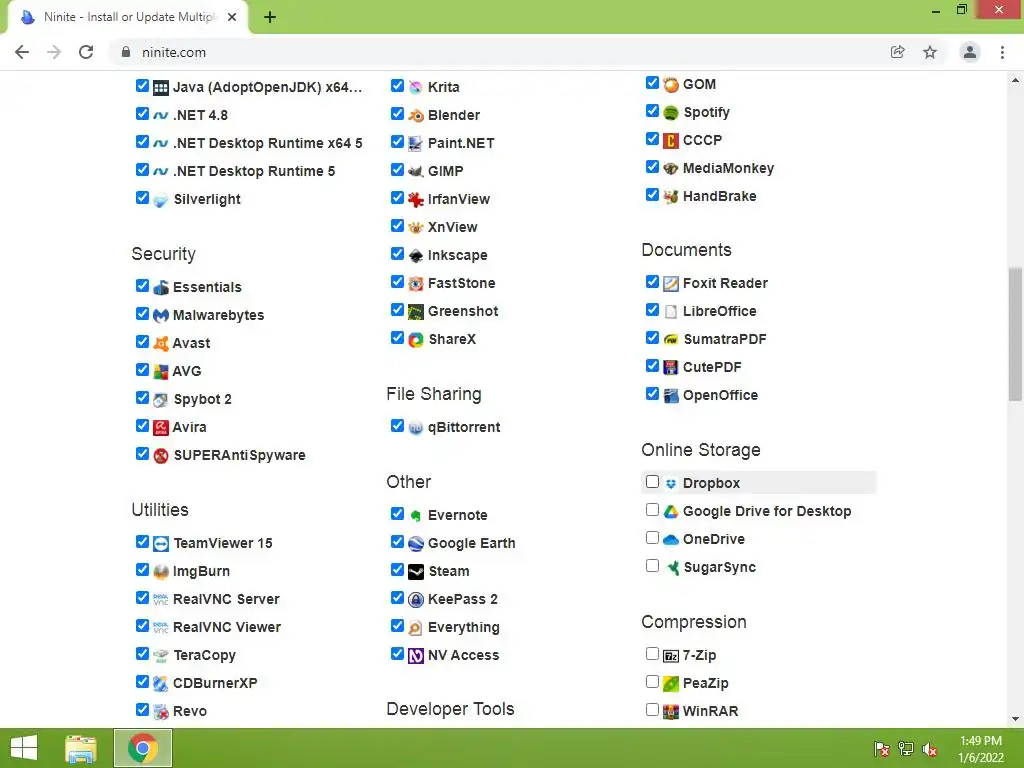Check the SugarSync checkbox
This screenshot has height=768, width=1024.
coord(652,566)
